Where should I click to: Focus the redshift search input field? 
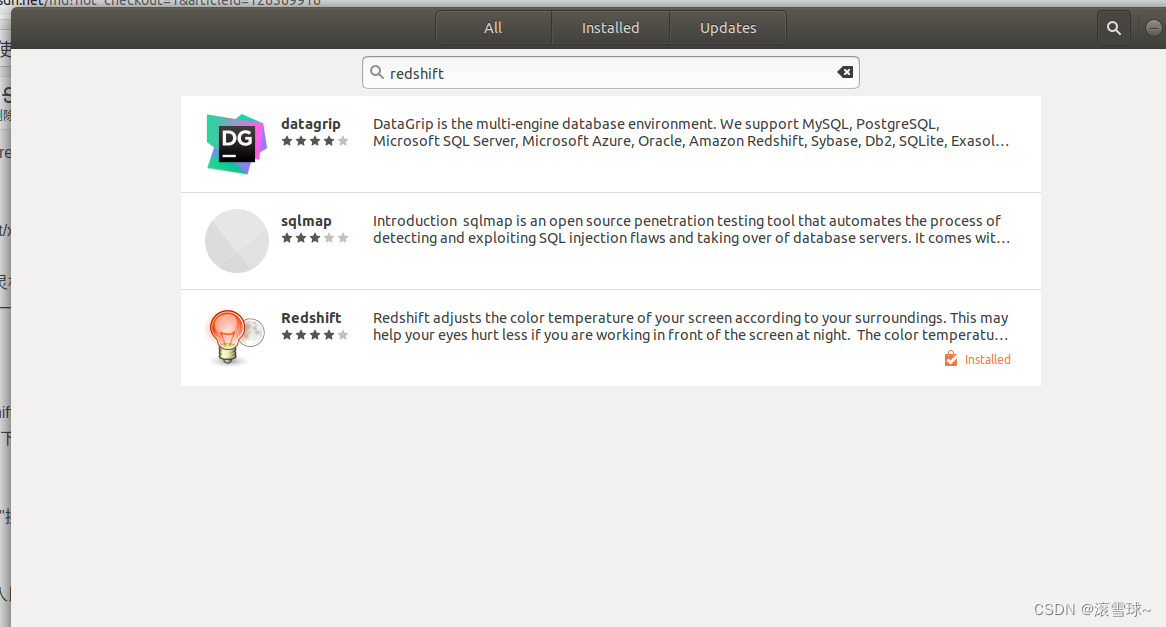tap(611, 72)
